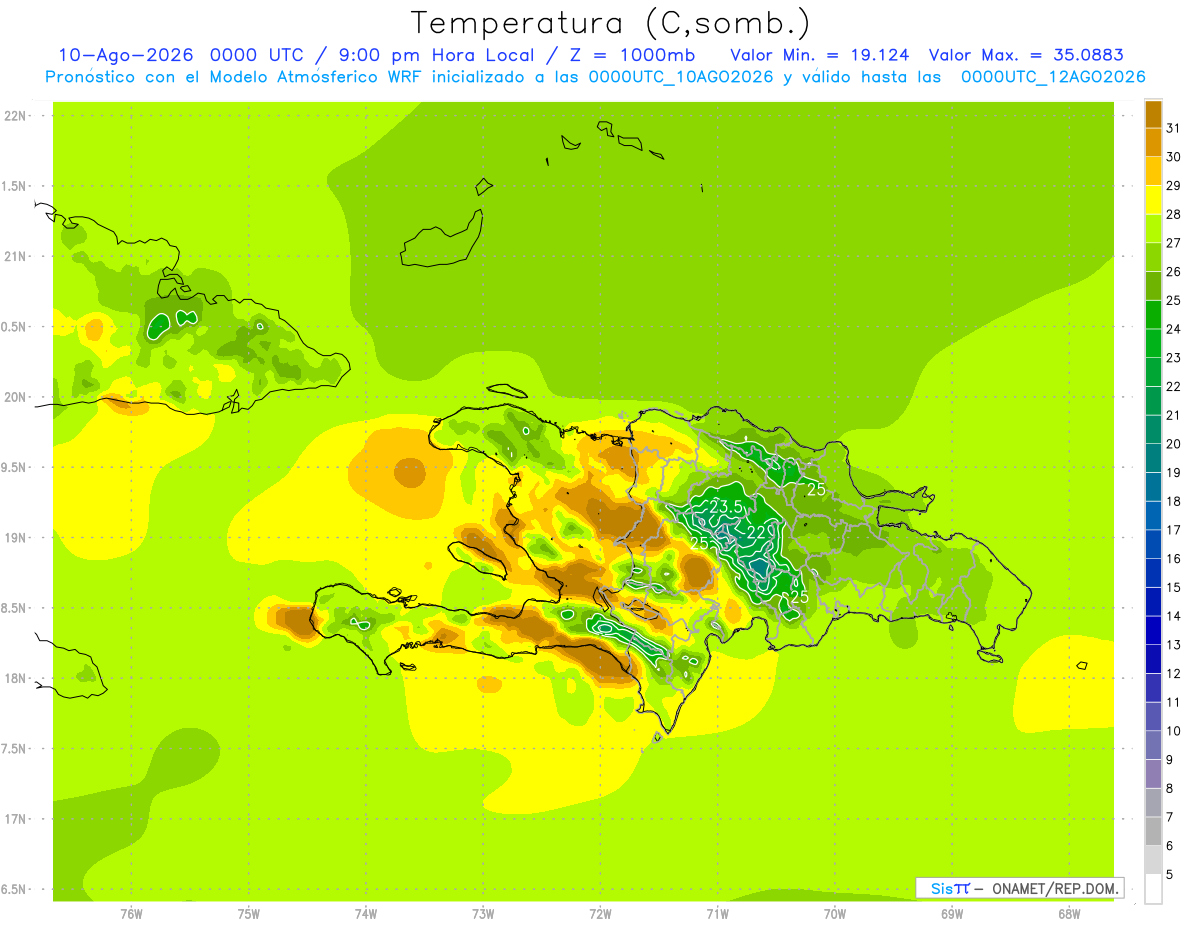Click the 17N latitude axis label
Screen dimensions: 1200x927
click(x=15, y=819)
